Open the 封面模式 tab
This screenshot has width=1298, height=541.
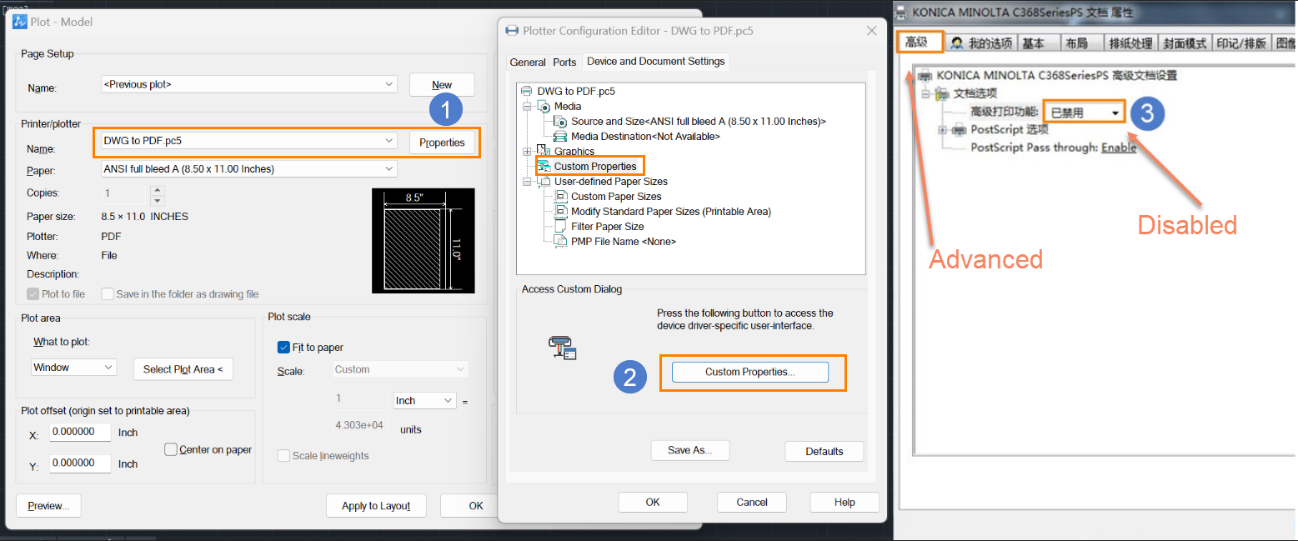click(1185, 43)
